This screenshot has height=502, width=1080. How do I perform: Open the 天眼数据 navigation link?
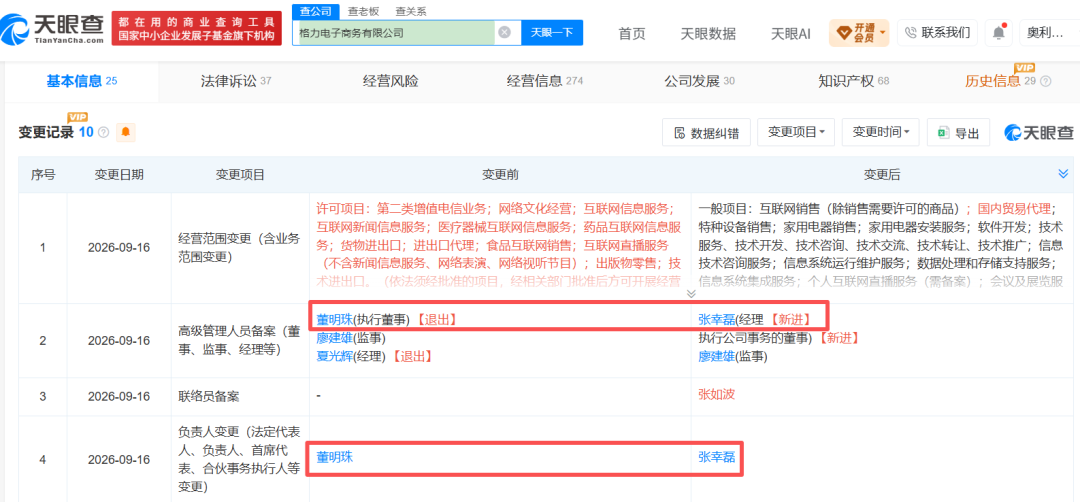(x=707, y=33)
